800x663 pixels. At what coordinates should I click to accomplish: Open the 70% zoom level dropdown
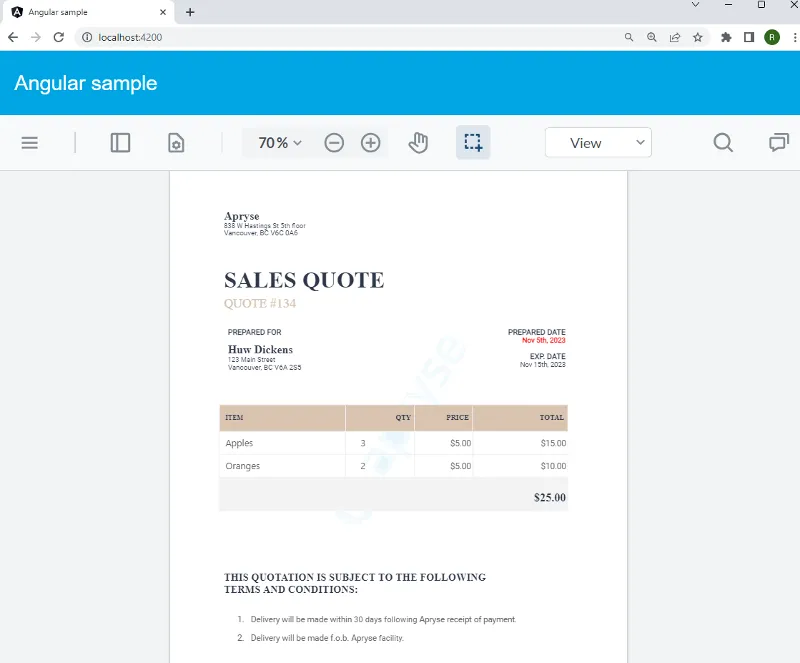point(280,143)
